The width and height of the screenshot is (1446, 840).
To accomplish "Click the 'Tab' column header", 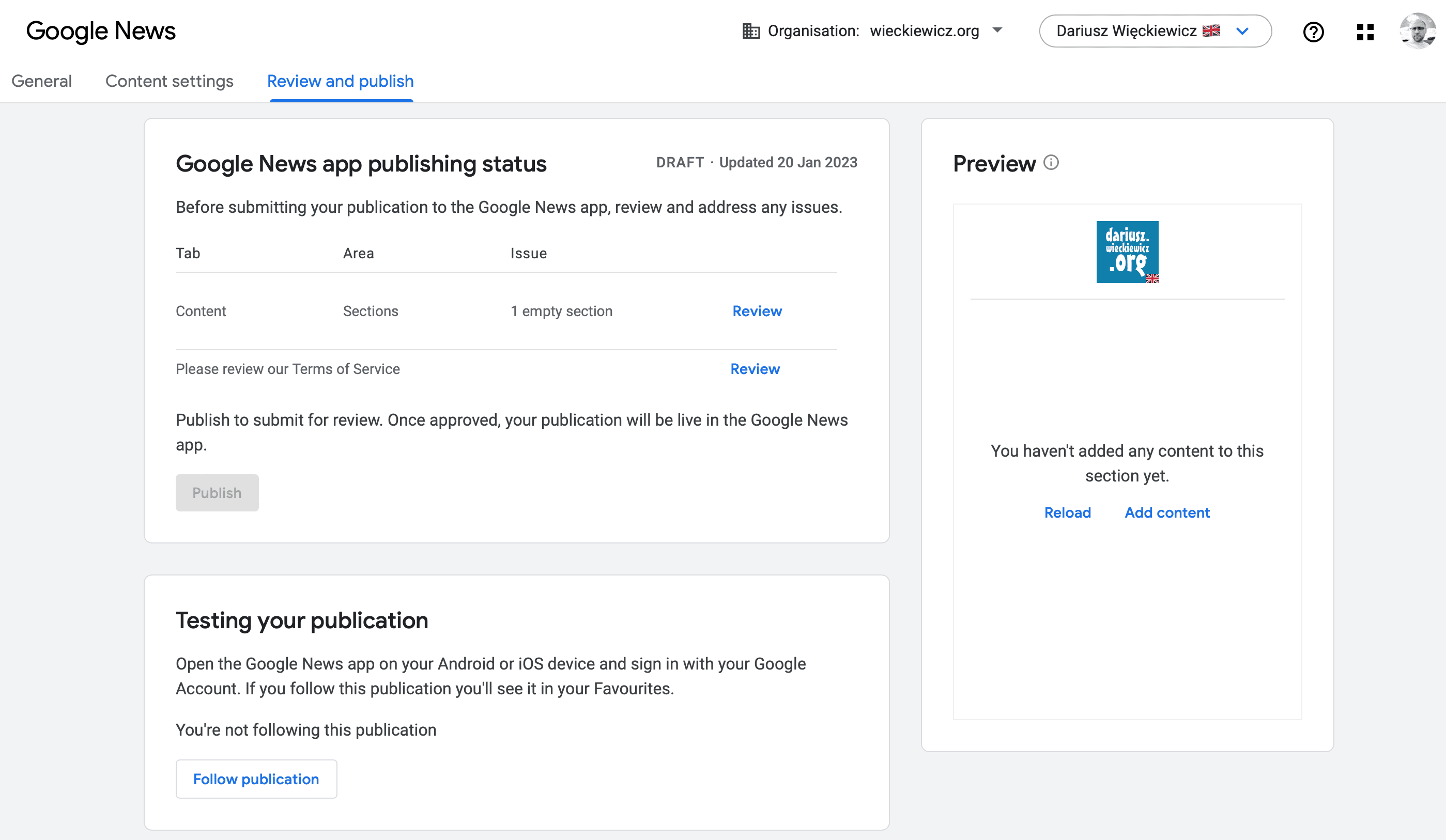I will (188, 253).
